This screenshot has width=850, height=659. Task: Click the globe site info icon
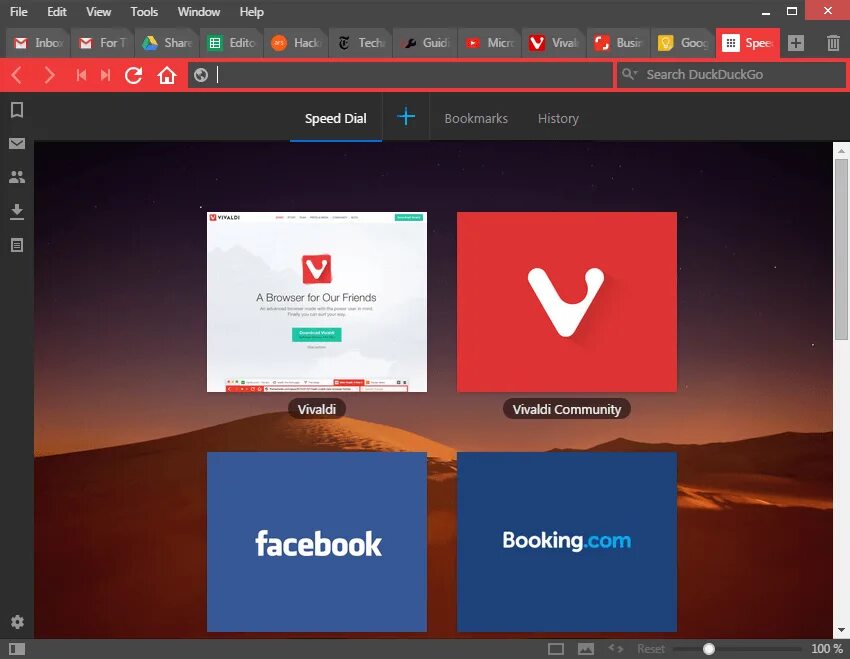pos(201,75)
